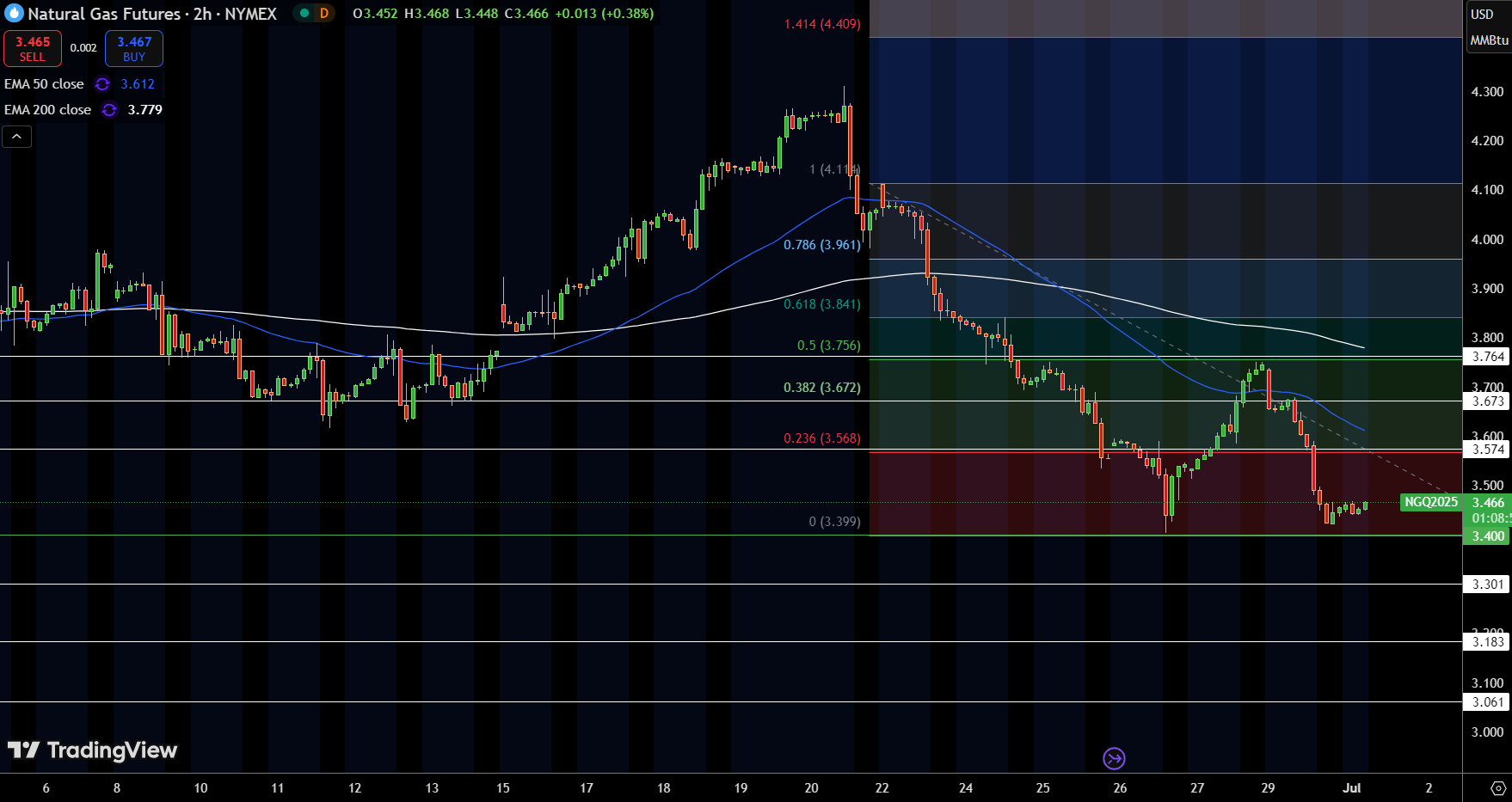
Task: Click the go-to-realtime arrow icon
Action: pyautogui.click(x=1114, y=758)
